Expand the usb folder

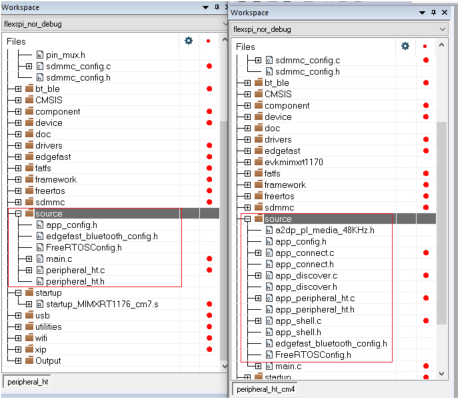(18, 316)
